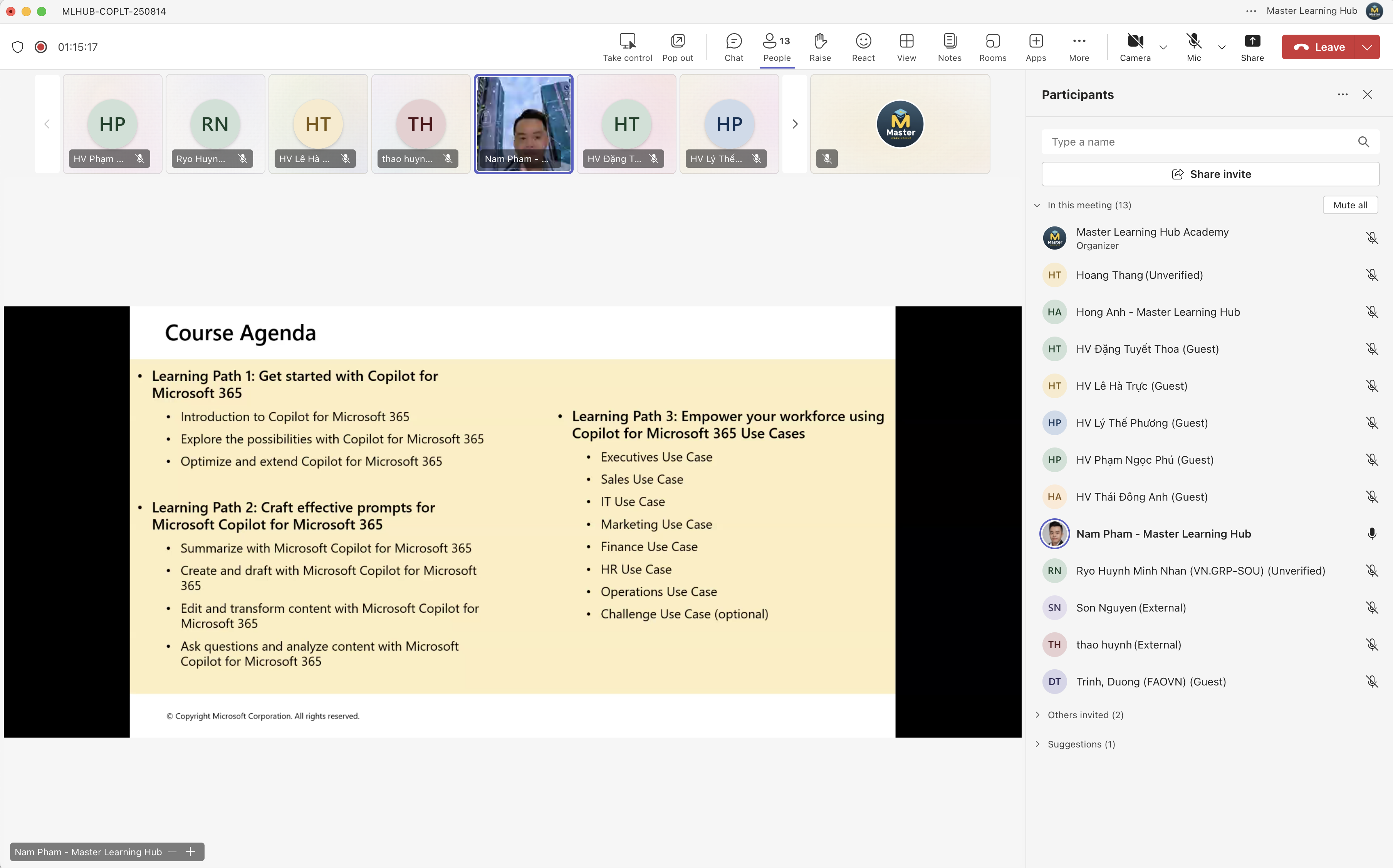Toggle mic for HV Đặng Tuyết Thoa
The height and width of the screenshot is (868, 1393).
pyautogui.click(x=1371, y=349)
